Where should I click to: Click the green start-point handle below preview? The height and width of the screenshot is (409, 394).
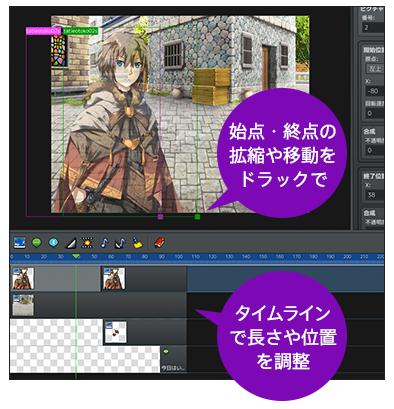[197, 217]
